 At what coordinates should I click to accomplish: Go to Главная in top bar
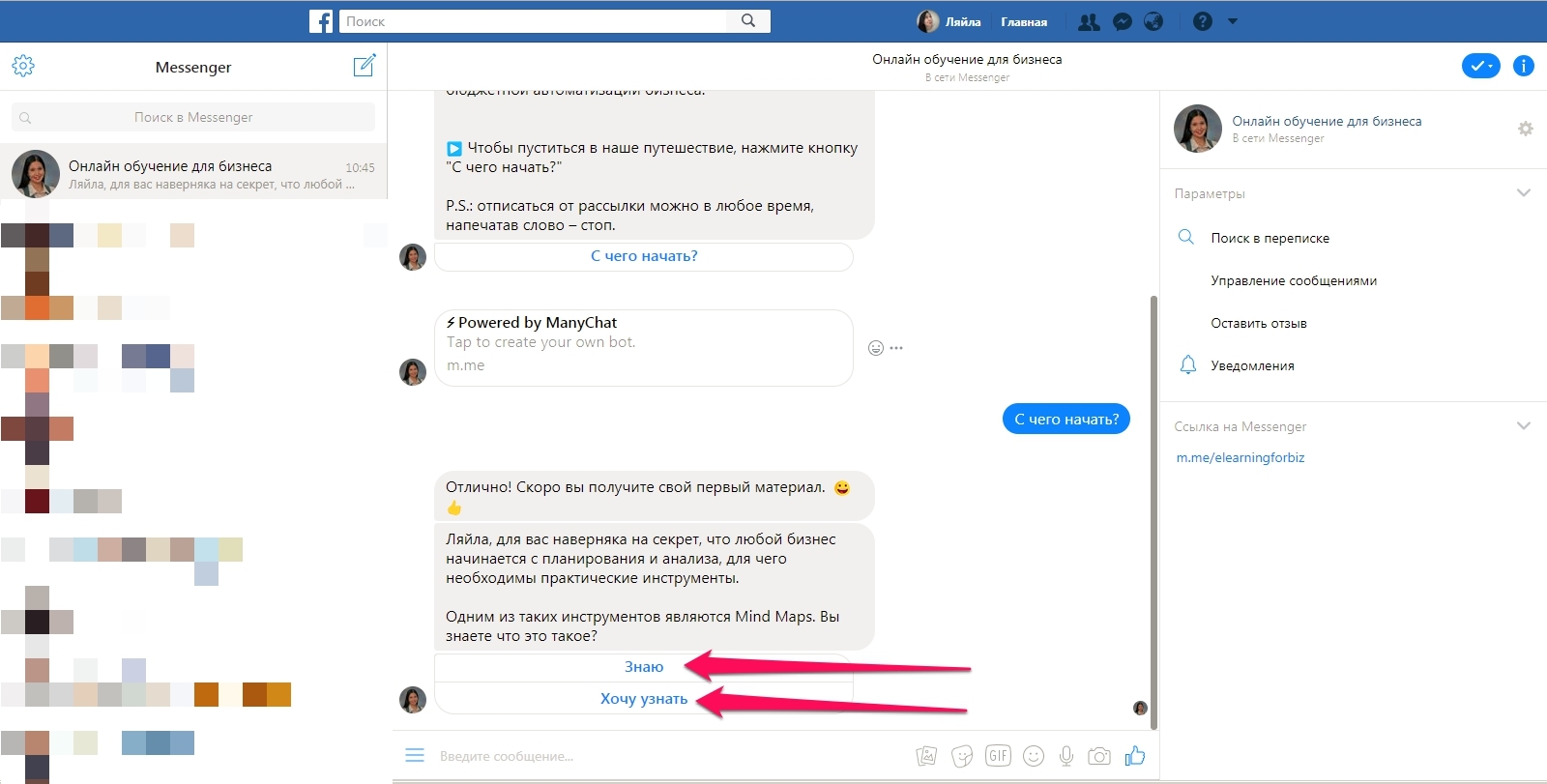(1024, 21)
